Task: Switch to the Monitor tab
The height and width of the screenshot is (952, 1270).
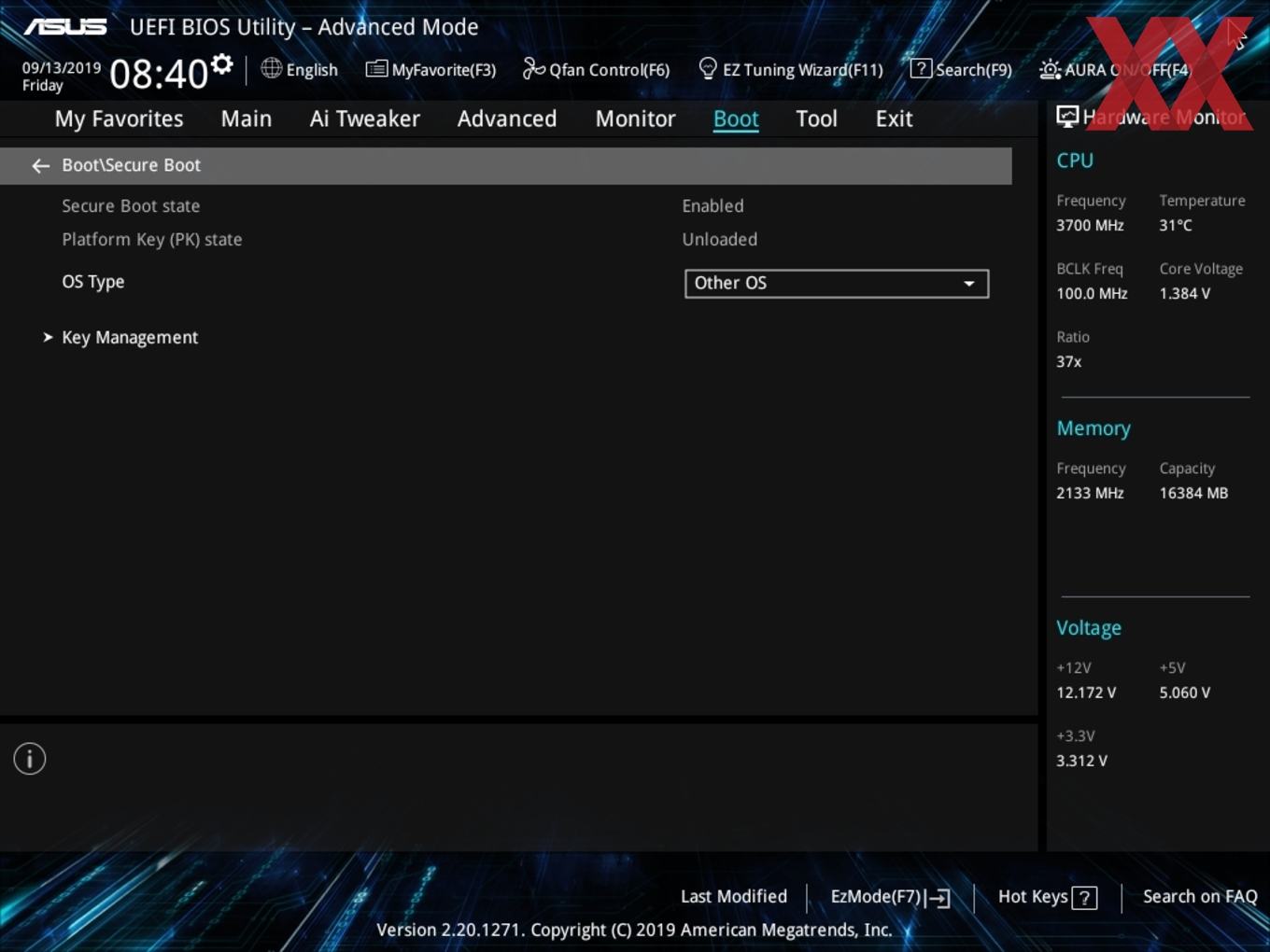Action: [x=635, y=119]
